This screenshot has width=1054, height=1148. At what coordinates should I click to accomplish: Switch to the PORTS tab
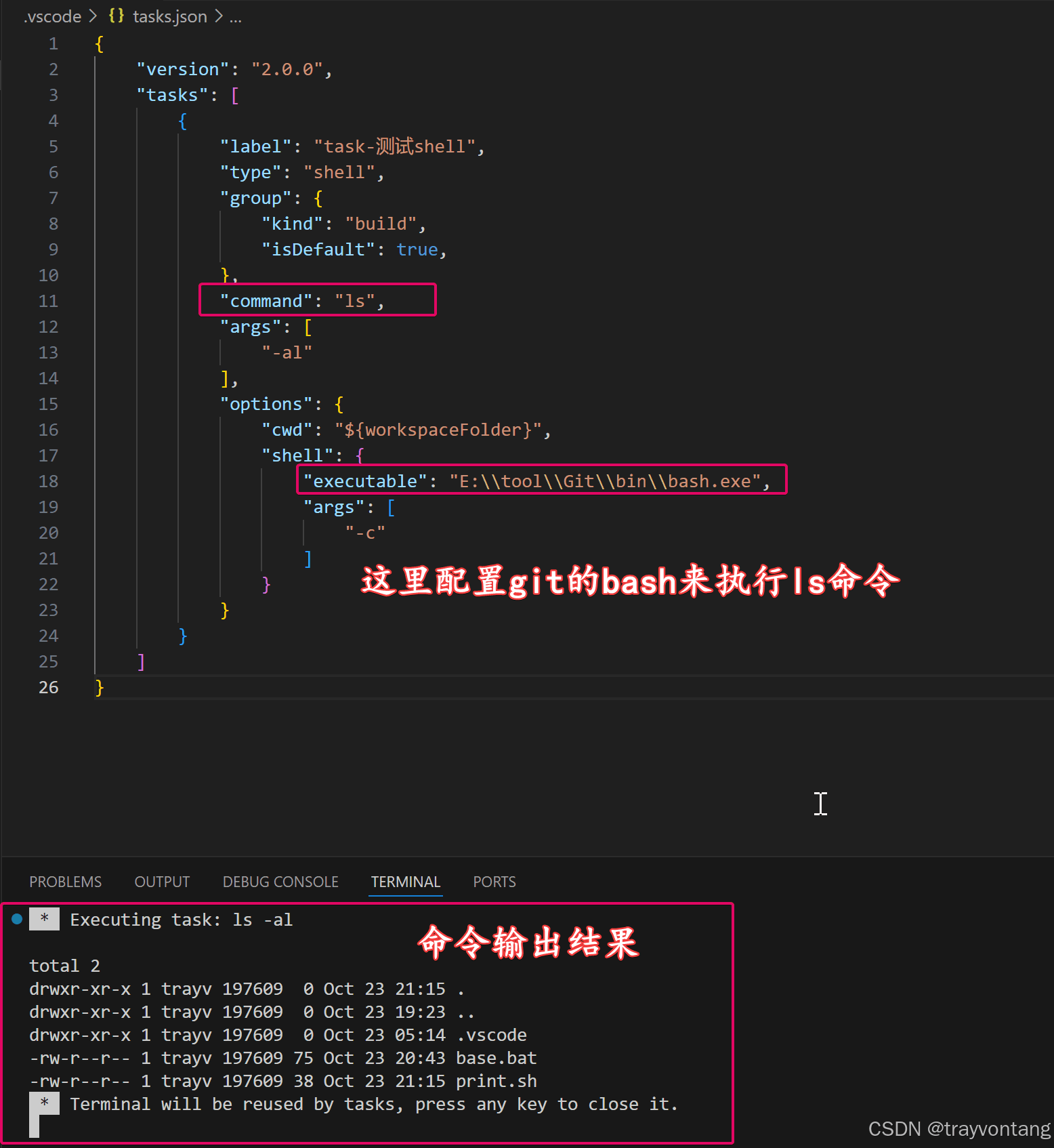(x=494, y=882)
